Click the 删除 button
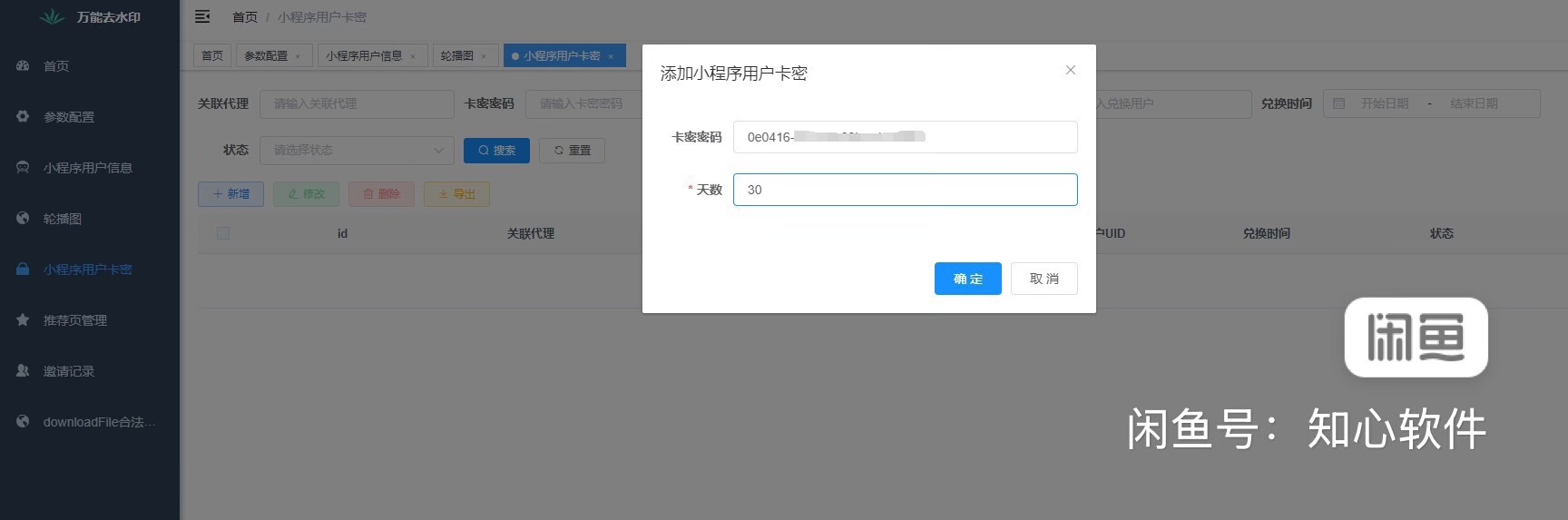The image size is (1568, 520). 381,193
